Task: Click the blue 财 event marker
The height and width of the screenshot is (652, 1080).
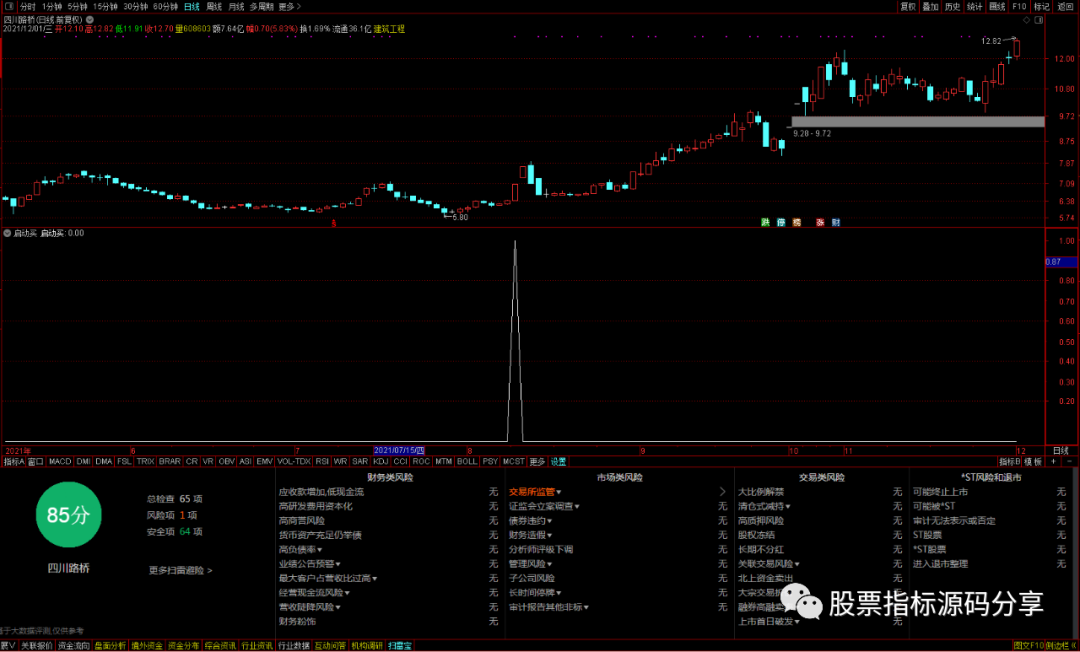Action: [835, 222]
